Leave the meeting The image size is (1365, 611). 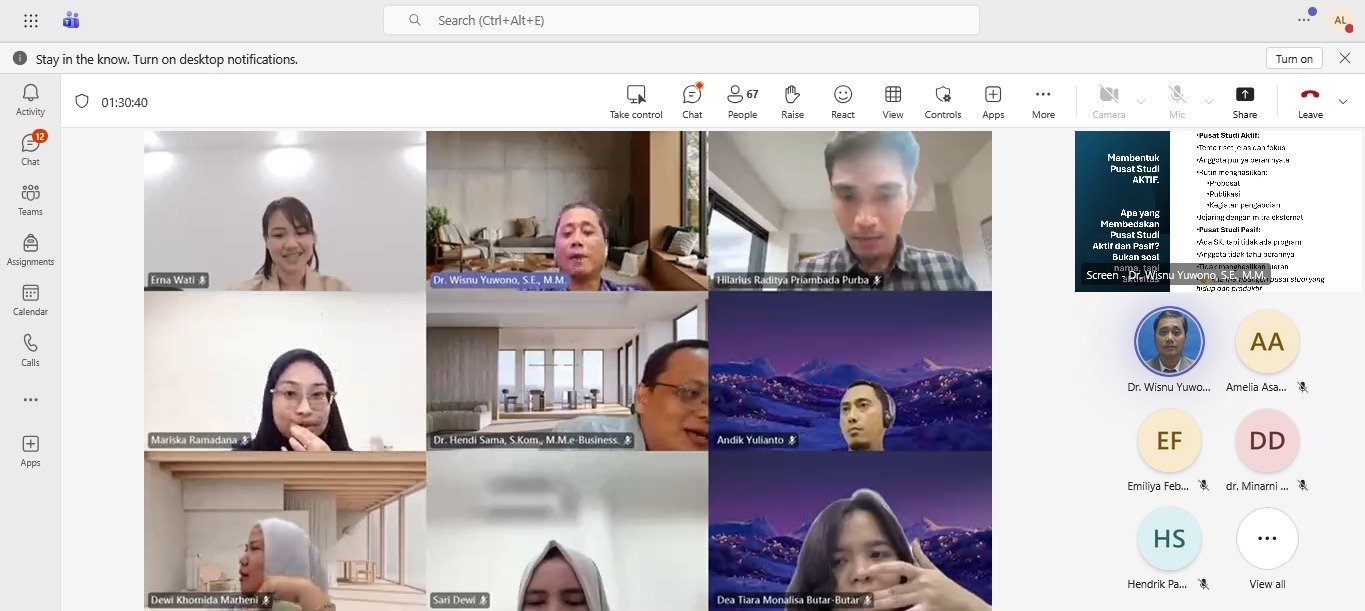pyautogui.click(x=1309, y=101)
